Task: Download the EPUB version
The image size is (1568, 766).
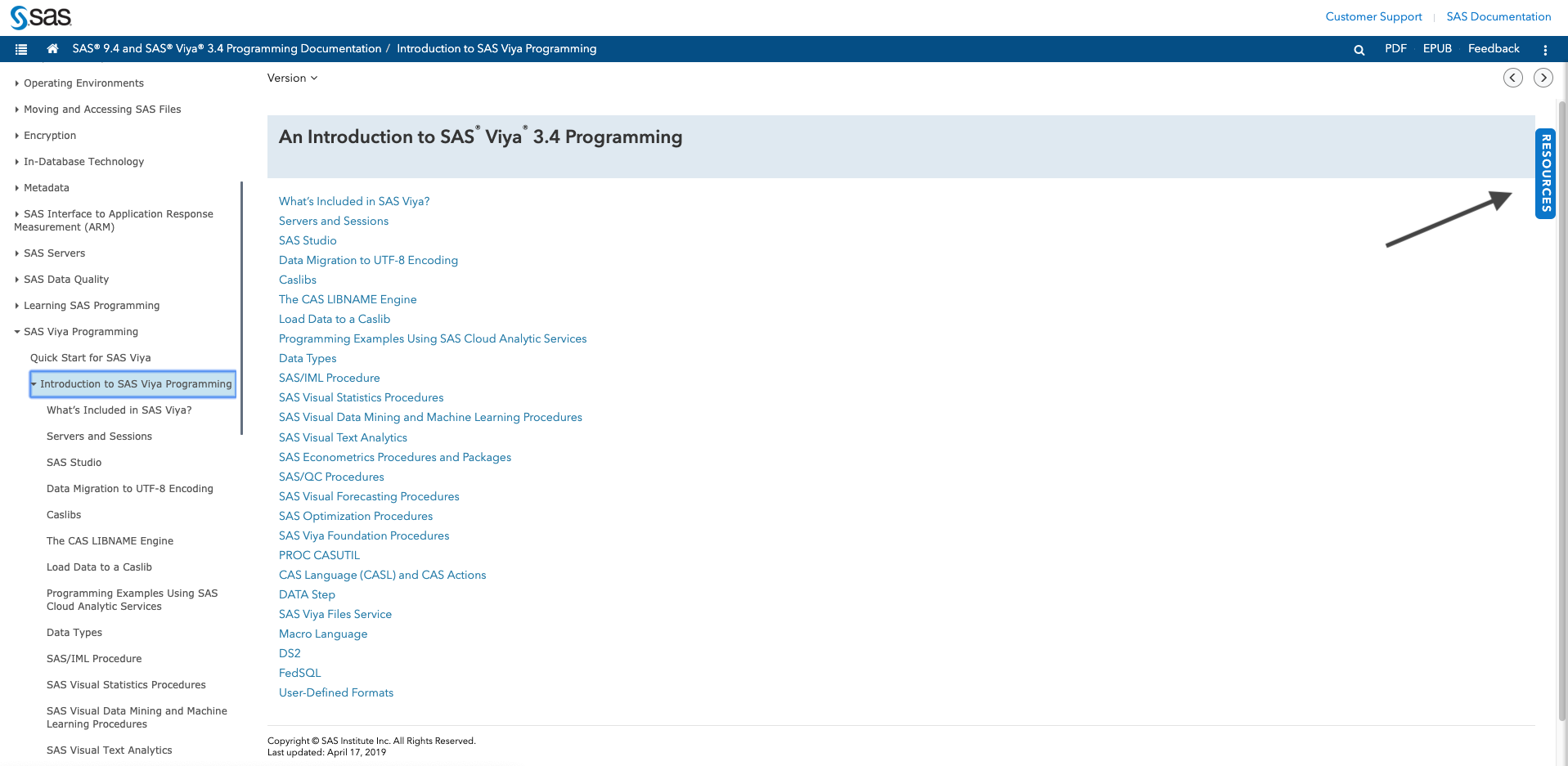Action: click(1437, 49)
